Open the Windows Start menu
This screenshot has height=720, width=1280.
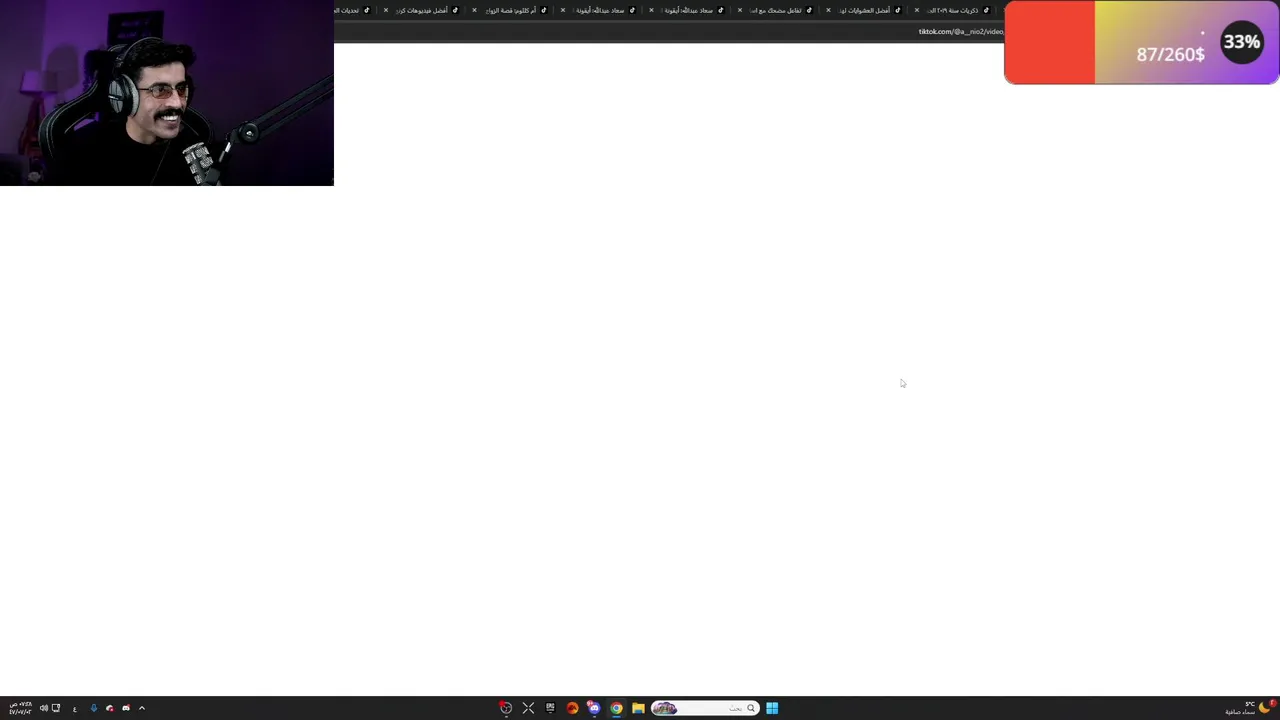tap(772, 708)
